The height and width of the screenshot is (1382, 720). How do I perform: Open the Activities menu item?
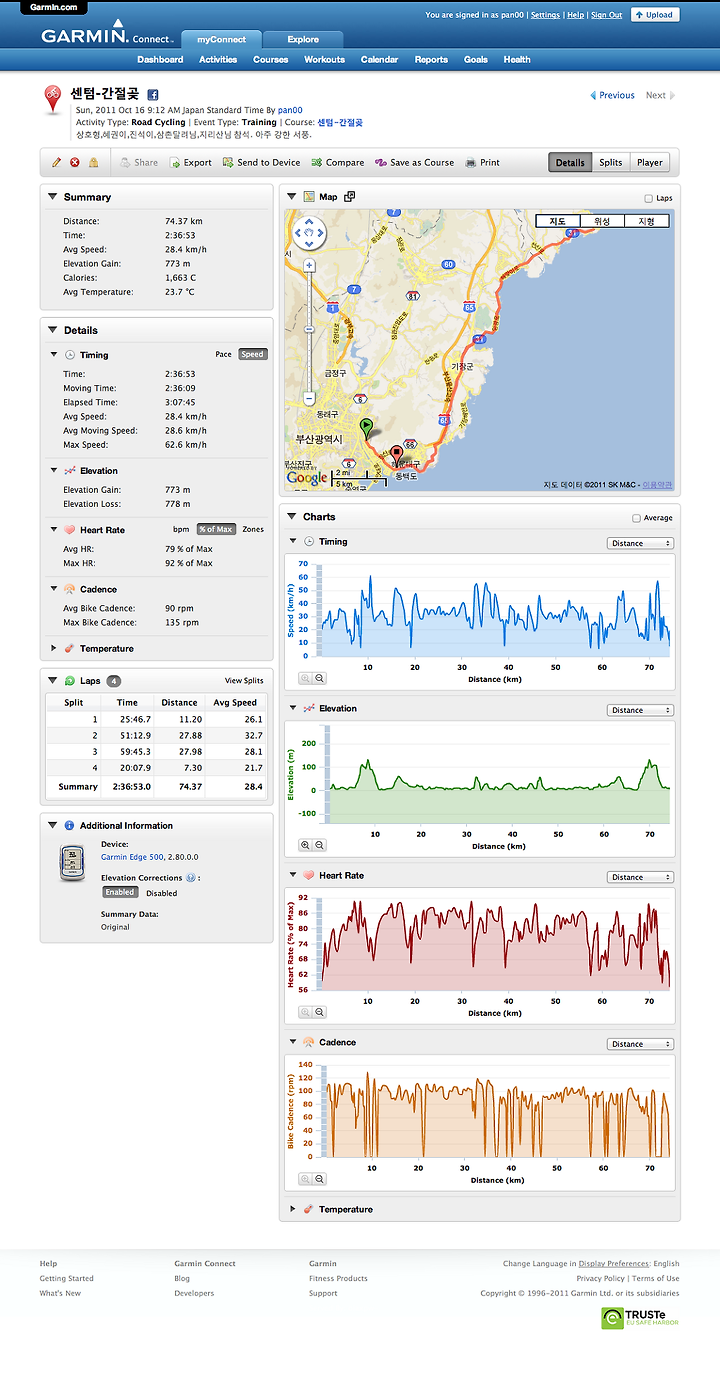[218, 60]
